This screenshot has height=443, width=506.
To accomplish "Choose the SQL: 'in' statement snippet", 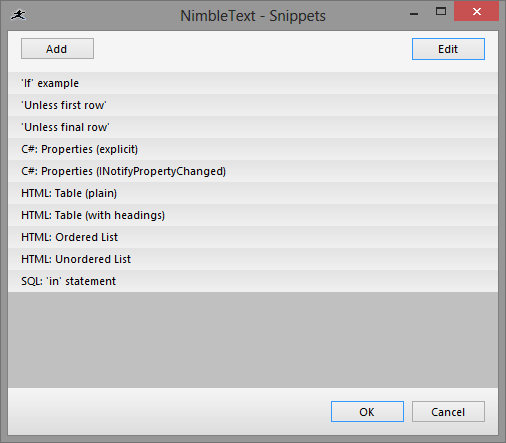I will click(x=253, y=281).
